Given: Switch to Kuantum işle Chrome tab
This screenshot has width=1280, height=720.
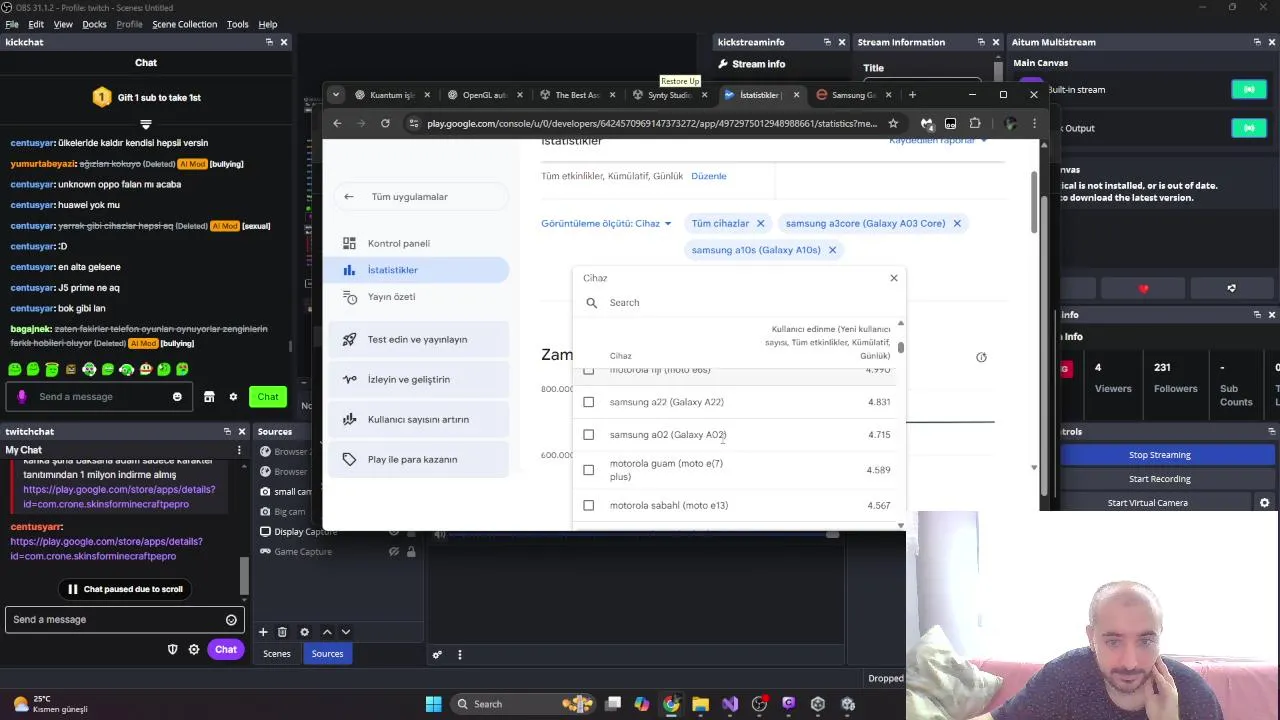Looking at the screenshot, I should [392, 95].
